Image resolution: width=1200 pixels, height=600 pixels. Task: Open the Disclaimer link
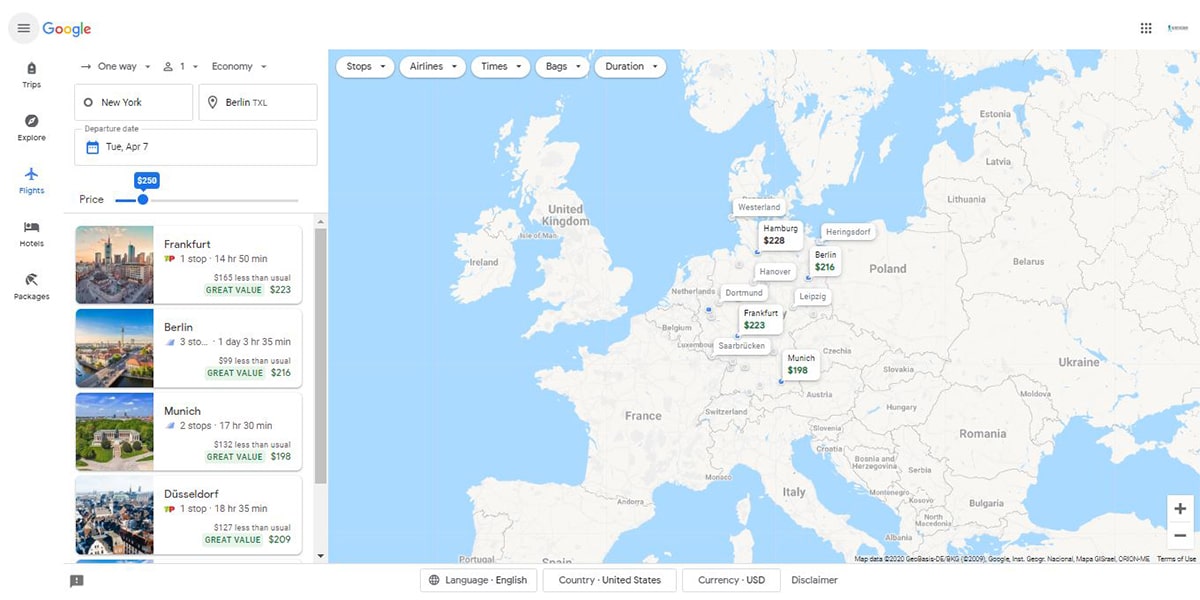815,580
